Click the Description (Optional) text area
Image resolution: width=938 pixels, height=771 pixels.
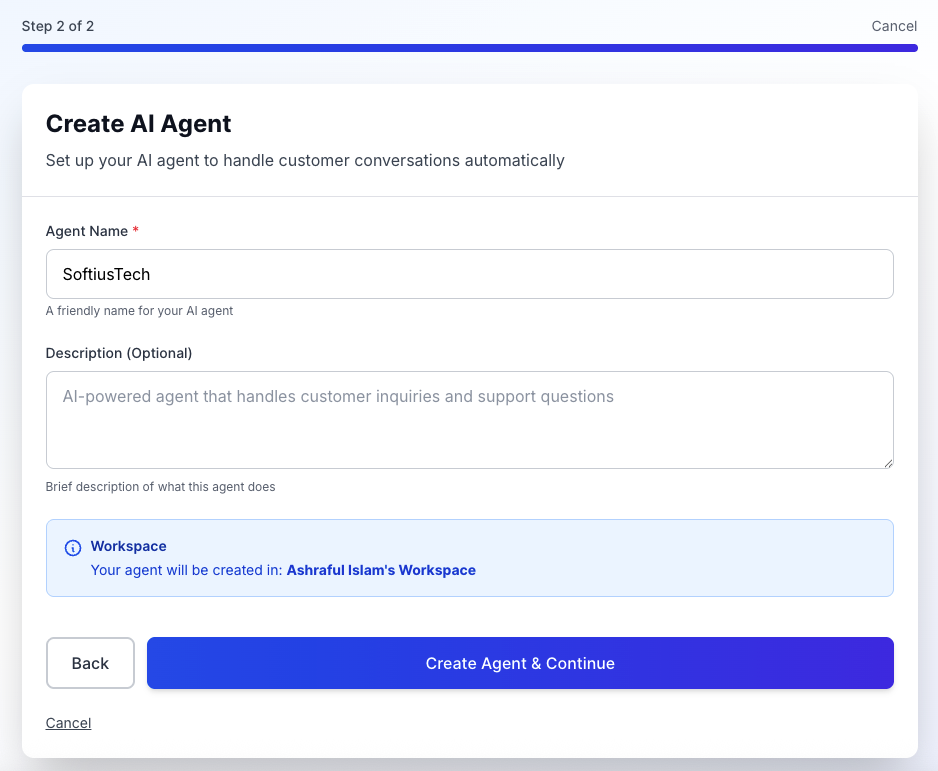point(469,419)
